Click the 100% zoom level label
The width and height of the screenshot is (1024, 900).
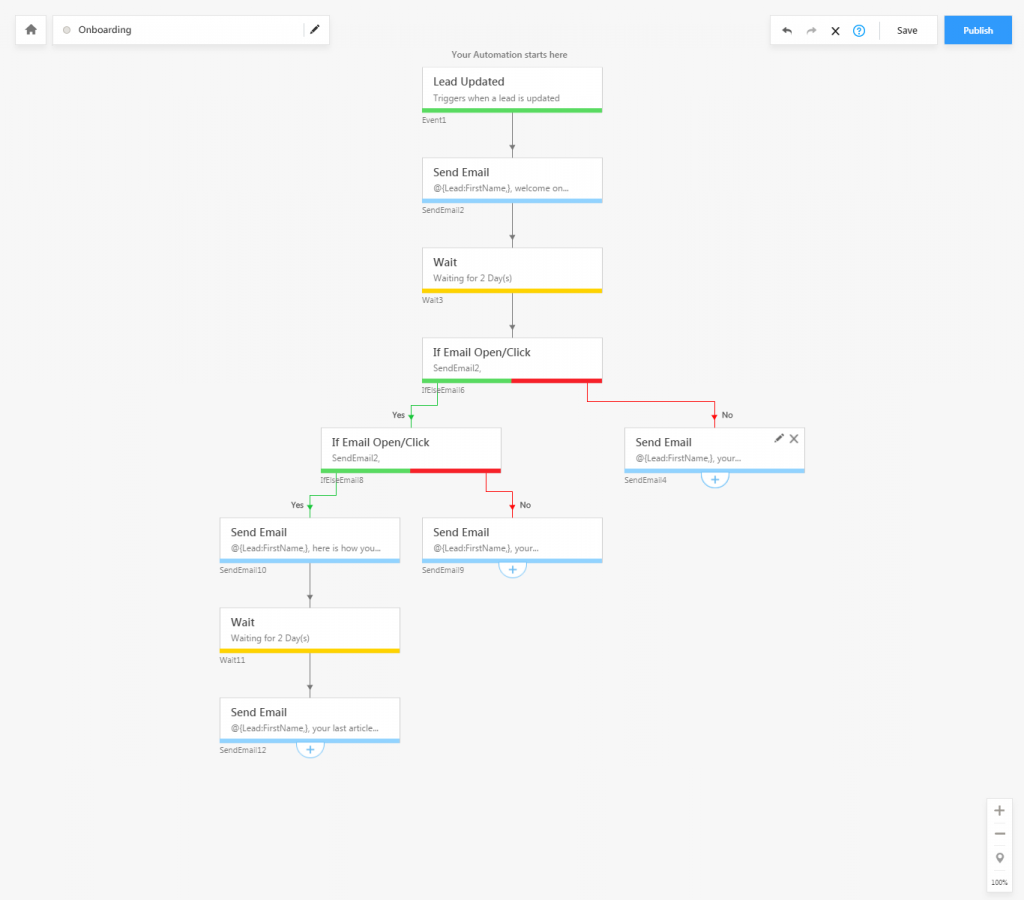tap(999, 882)
